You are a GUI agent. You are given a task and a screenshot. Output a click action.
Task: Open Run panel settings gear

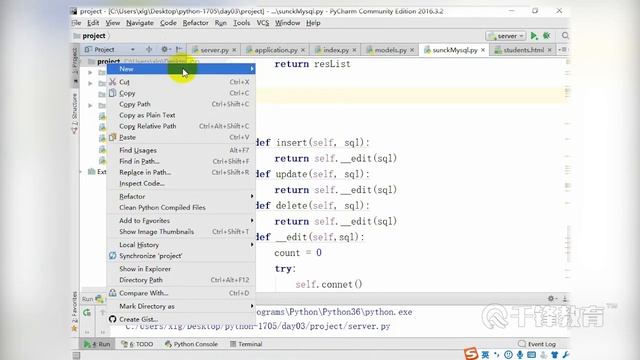[x=551, y=298]
